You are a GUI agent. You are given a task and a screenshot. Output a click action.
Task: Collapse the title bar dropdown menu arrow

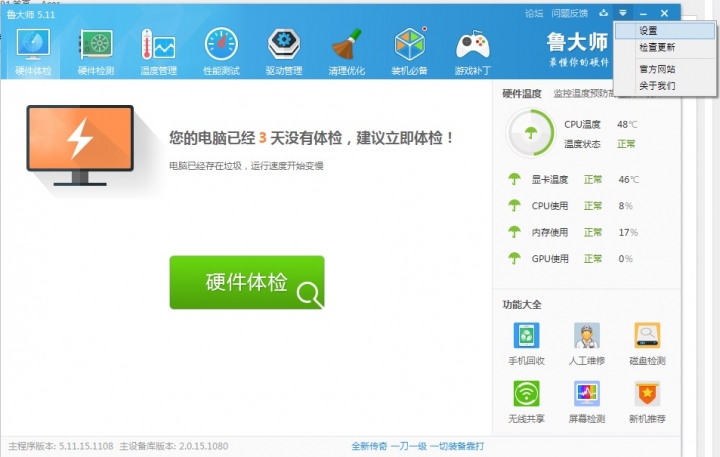click(x=623, y=13)
